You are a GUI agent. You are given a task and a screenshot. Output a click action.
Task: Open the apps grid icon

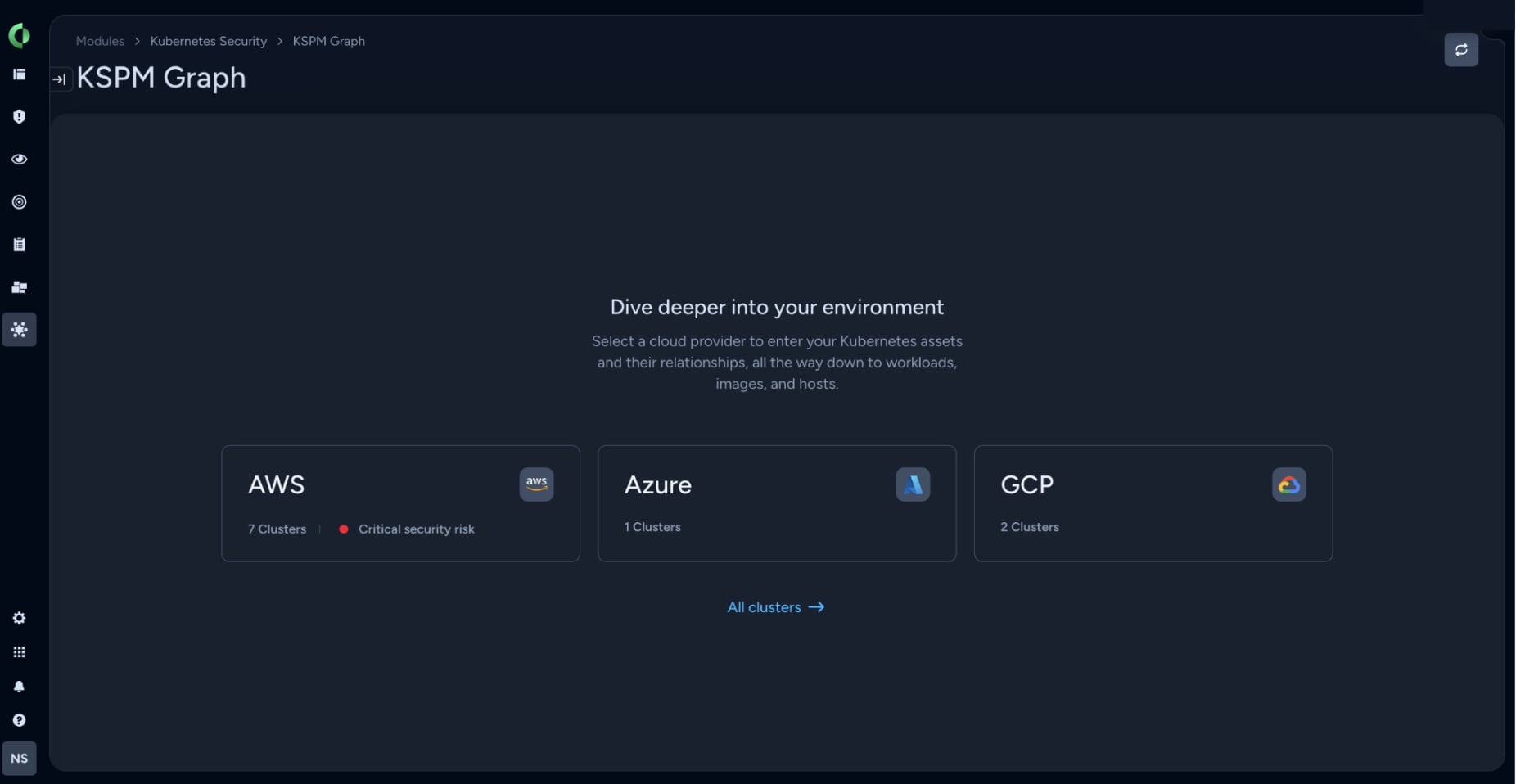tap(19, 652)
